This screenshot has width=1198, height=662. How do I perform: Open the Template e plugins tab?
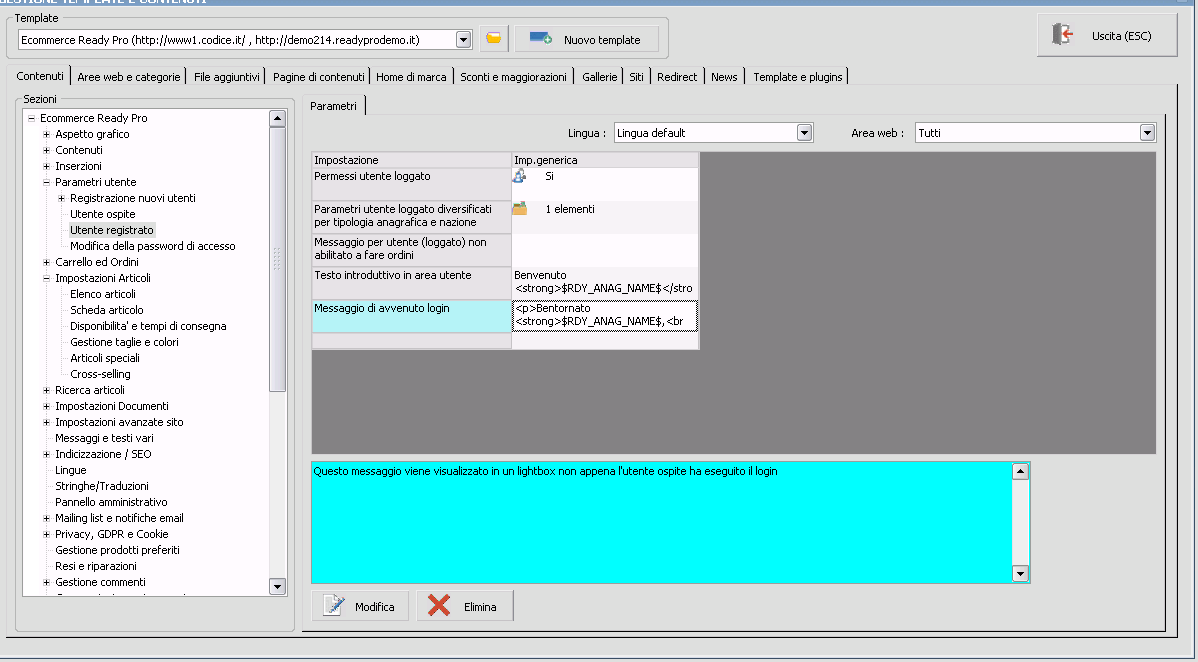[798, 77]
